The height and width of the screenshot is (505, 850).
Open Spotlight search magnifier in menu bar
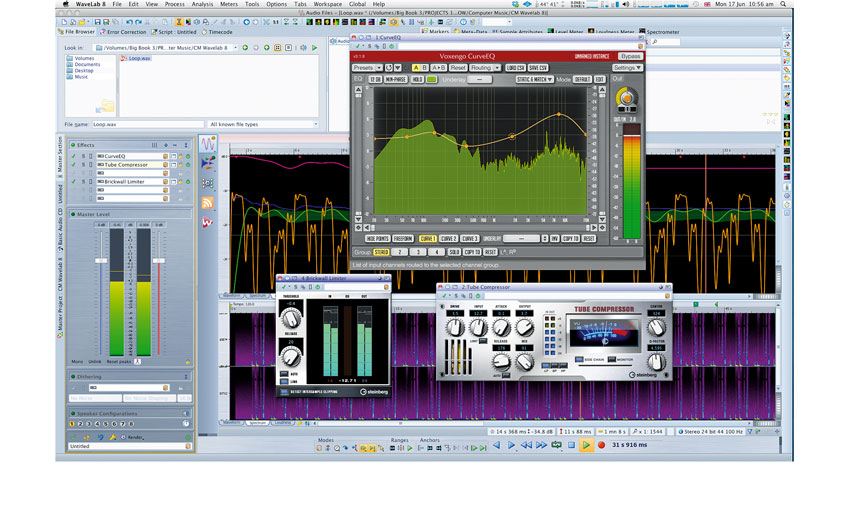(x=783, y=4)
